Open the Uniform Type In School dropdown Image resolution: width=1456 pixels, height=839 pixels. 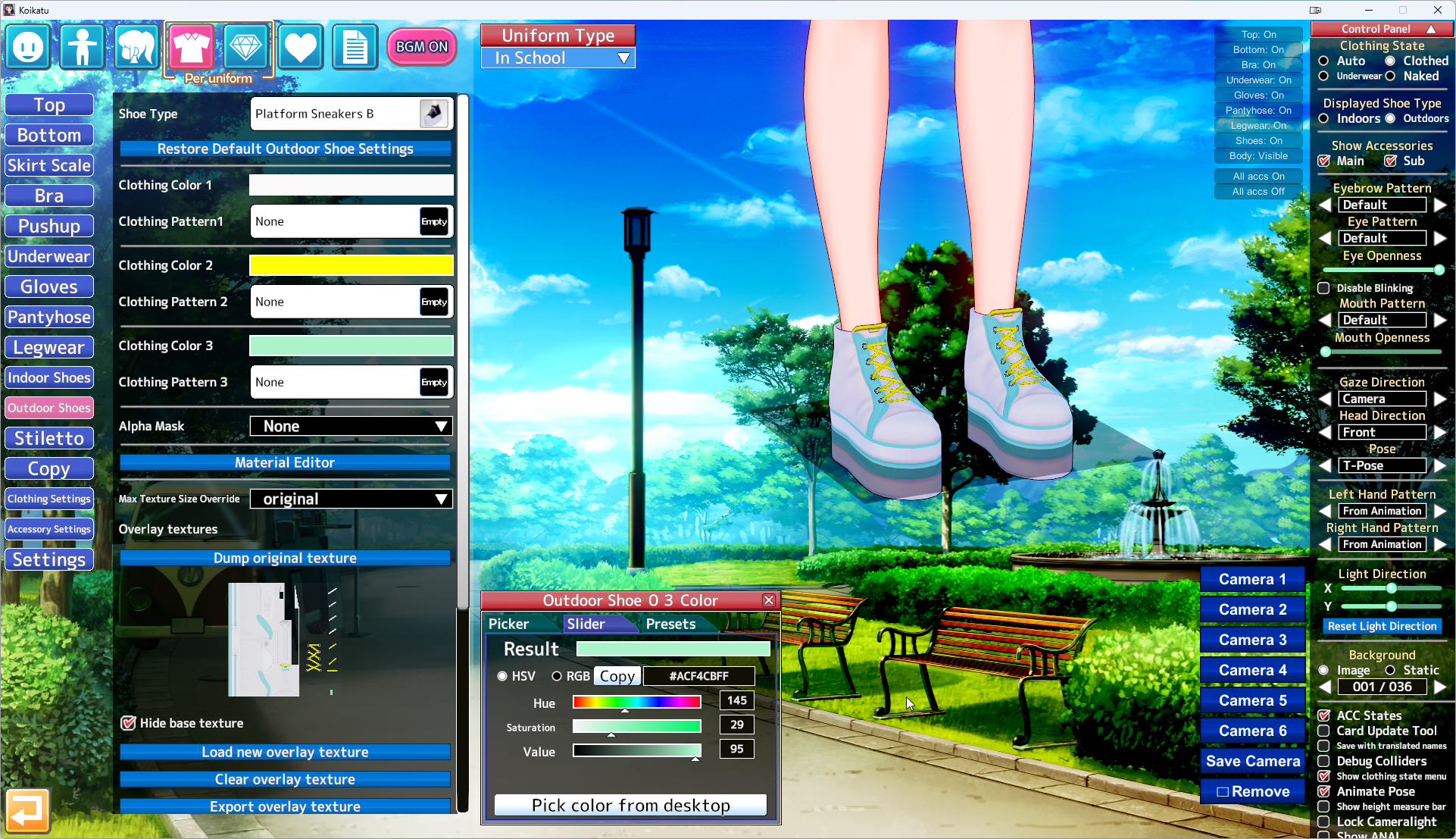click(558, 58)
